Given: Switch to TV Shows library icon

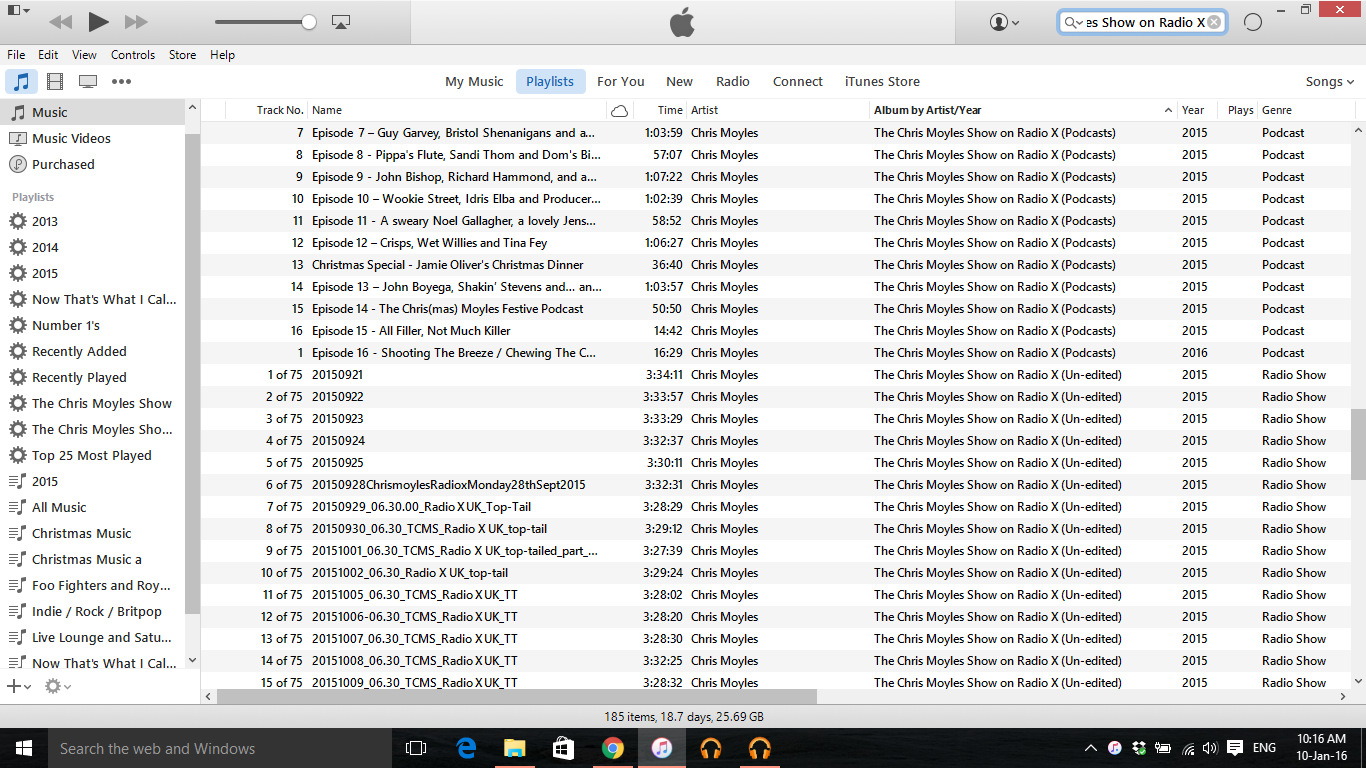Looking at the screenshot, I should pos(88,82).
